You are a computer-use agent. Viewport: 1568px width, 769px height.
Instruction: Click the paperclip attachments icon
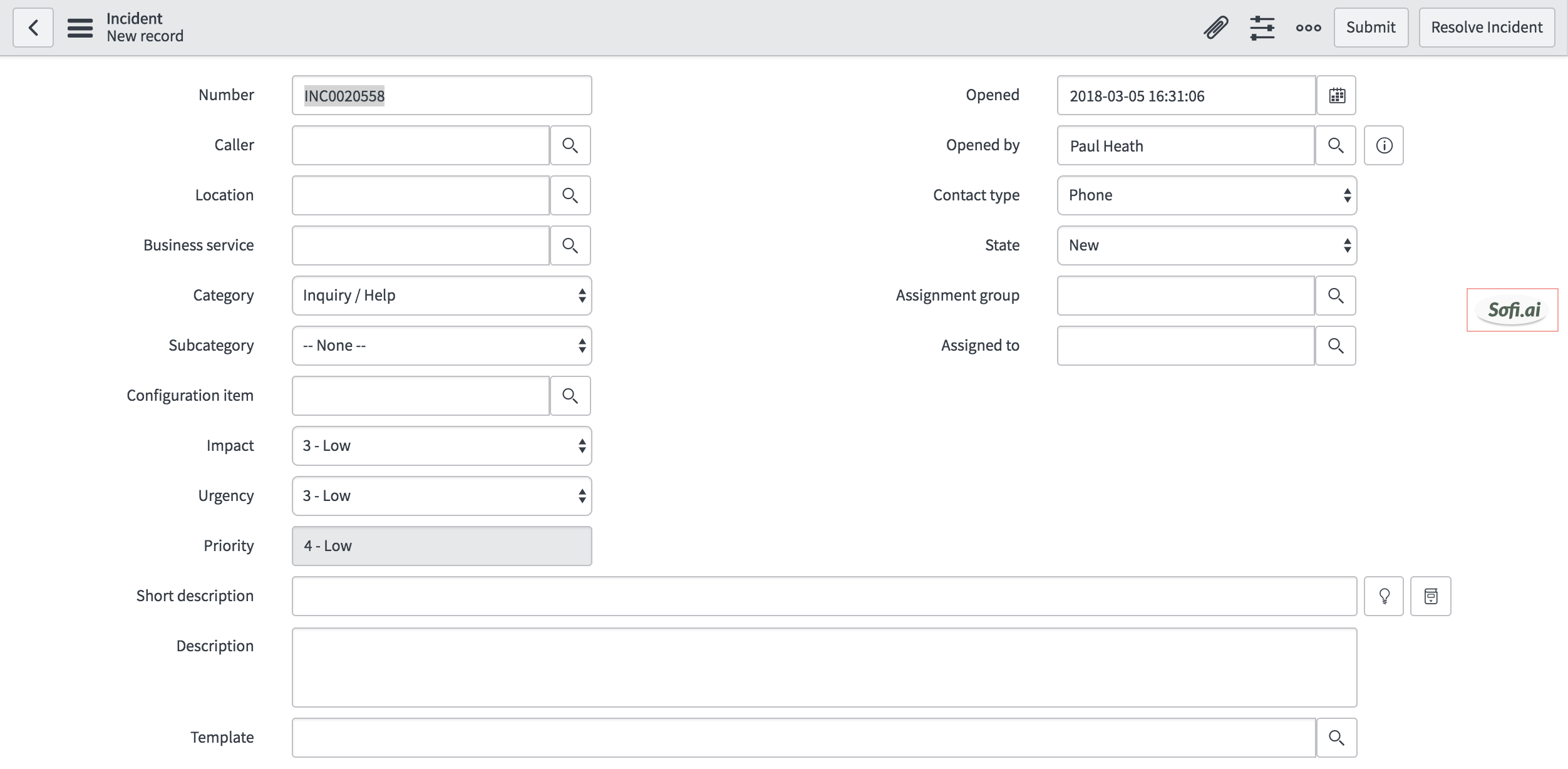pyautogui.click(x=1215, y=28)
